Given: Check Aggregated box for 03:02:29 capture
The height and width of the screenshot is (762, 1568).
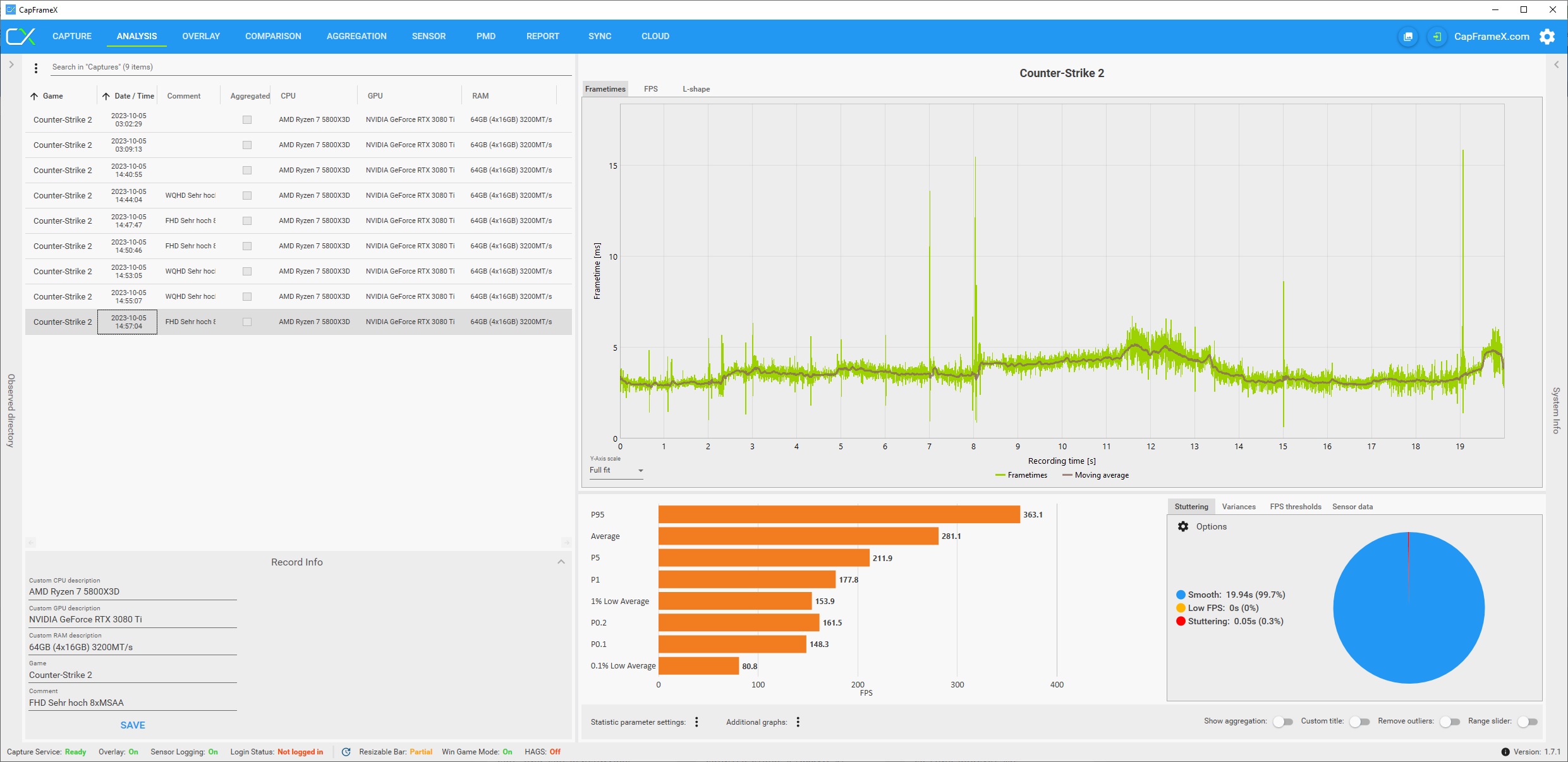Looking at the screenshot, I should click(247, 120).
